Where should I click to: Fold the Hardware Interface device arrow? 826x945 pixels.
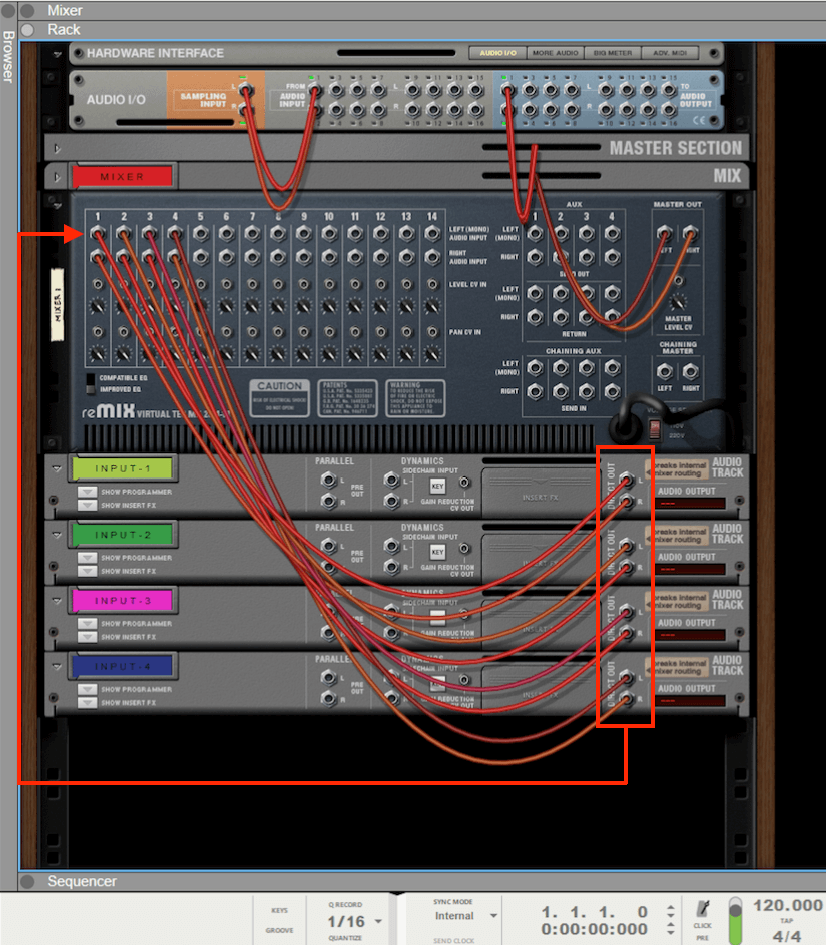(57, 54)
